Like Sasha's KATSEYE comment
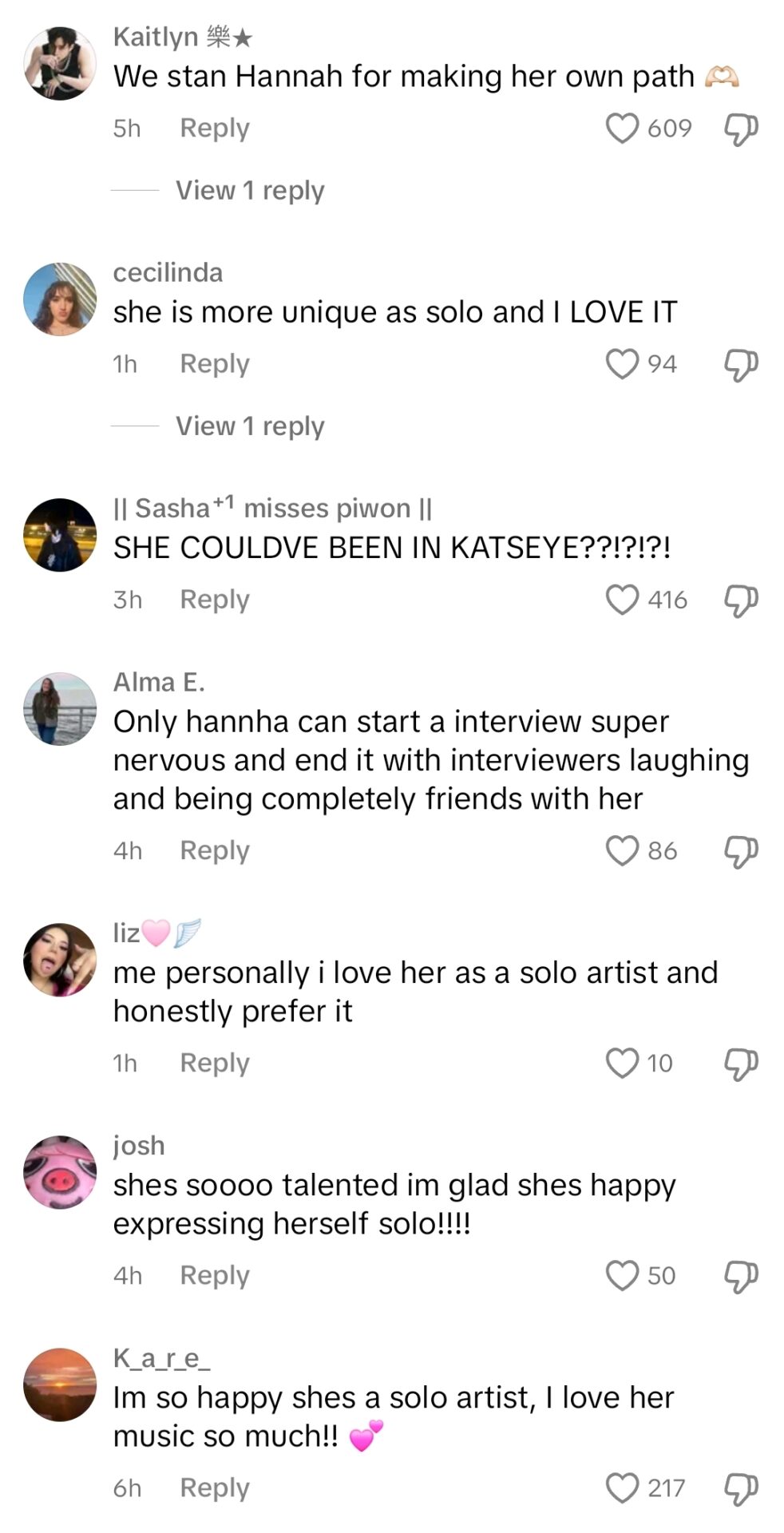Viewport: 784px width, 1533px height. coord(622,600)
